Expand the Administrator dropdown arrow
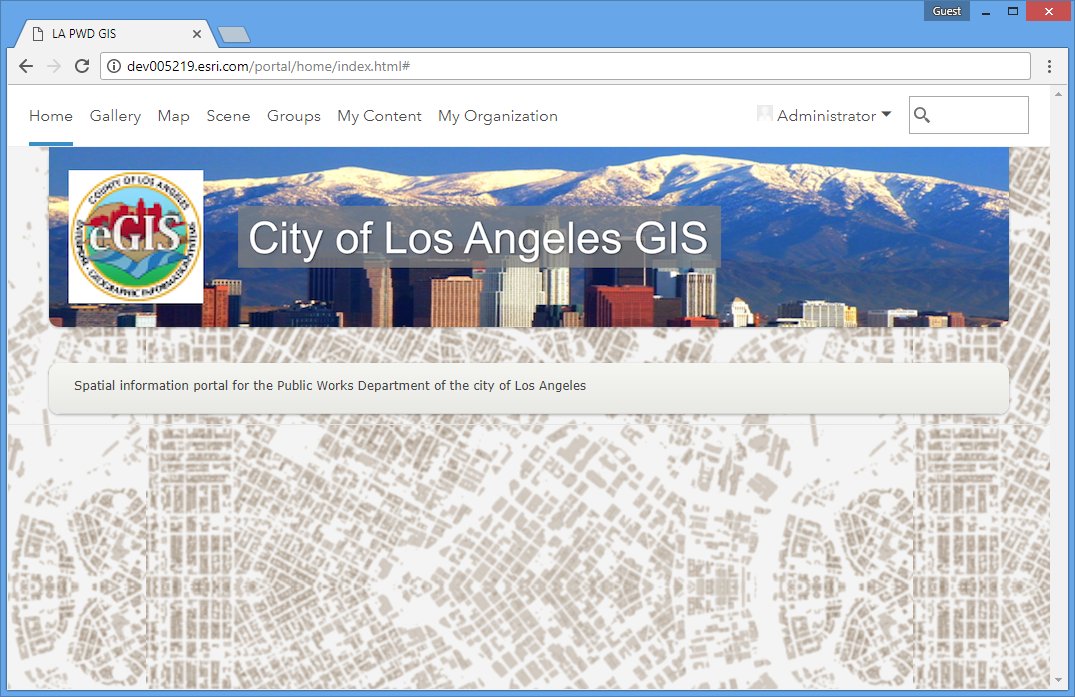This screenshot has height=697, width=1075. [x=886, y=115]
